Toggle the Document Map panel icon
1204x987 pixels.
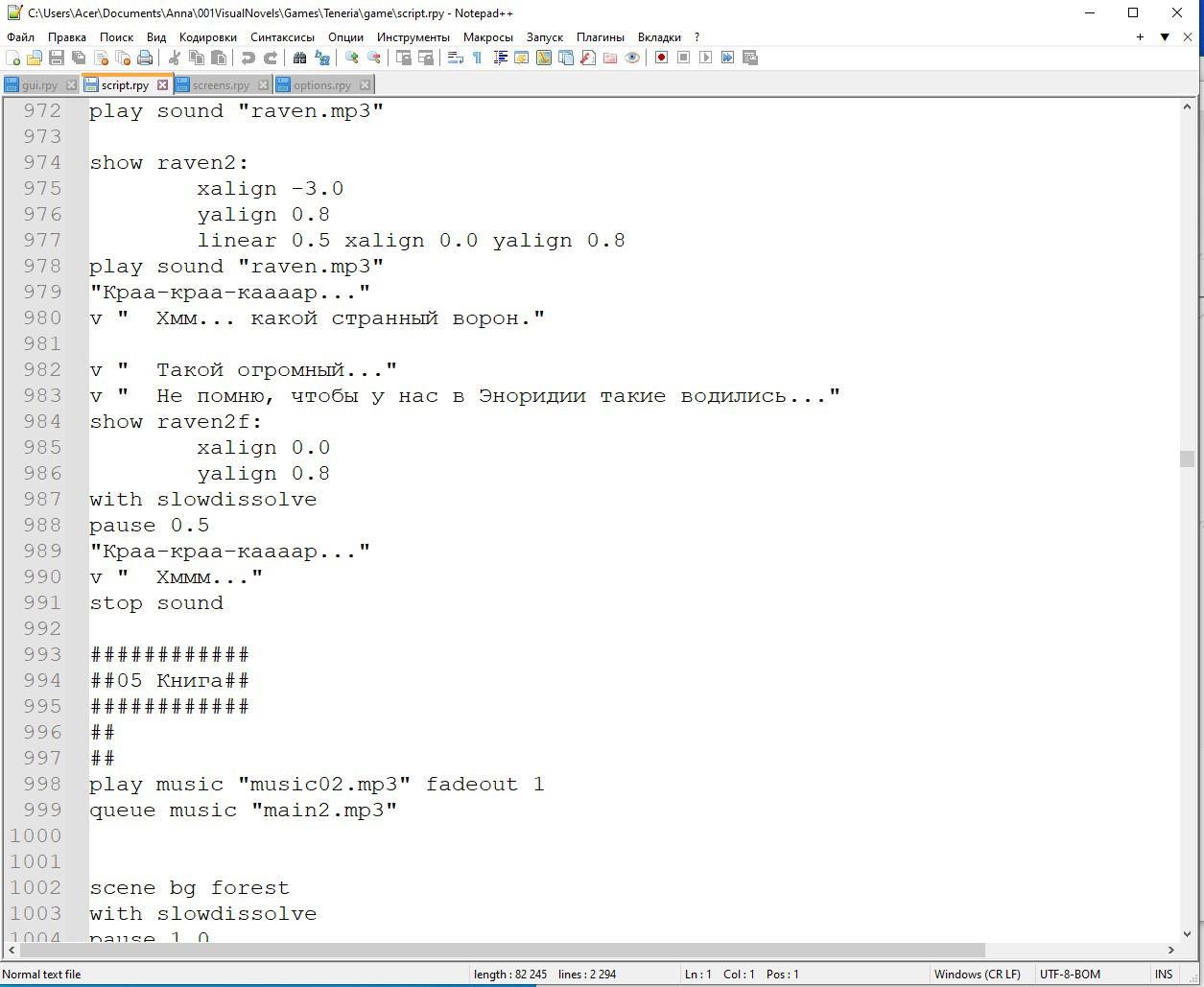point(544,58)
